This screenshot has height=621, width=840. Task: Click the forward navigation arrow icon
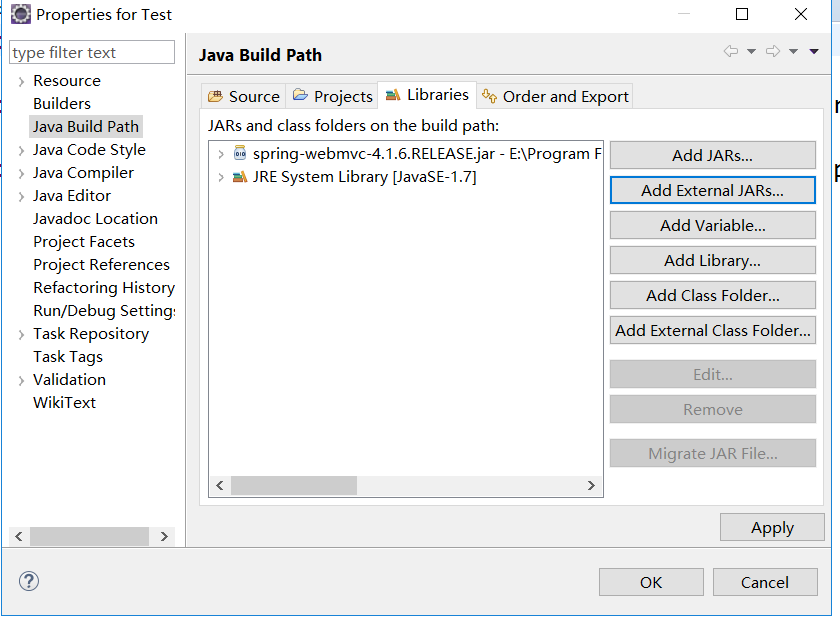(x=773, y=51)
